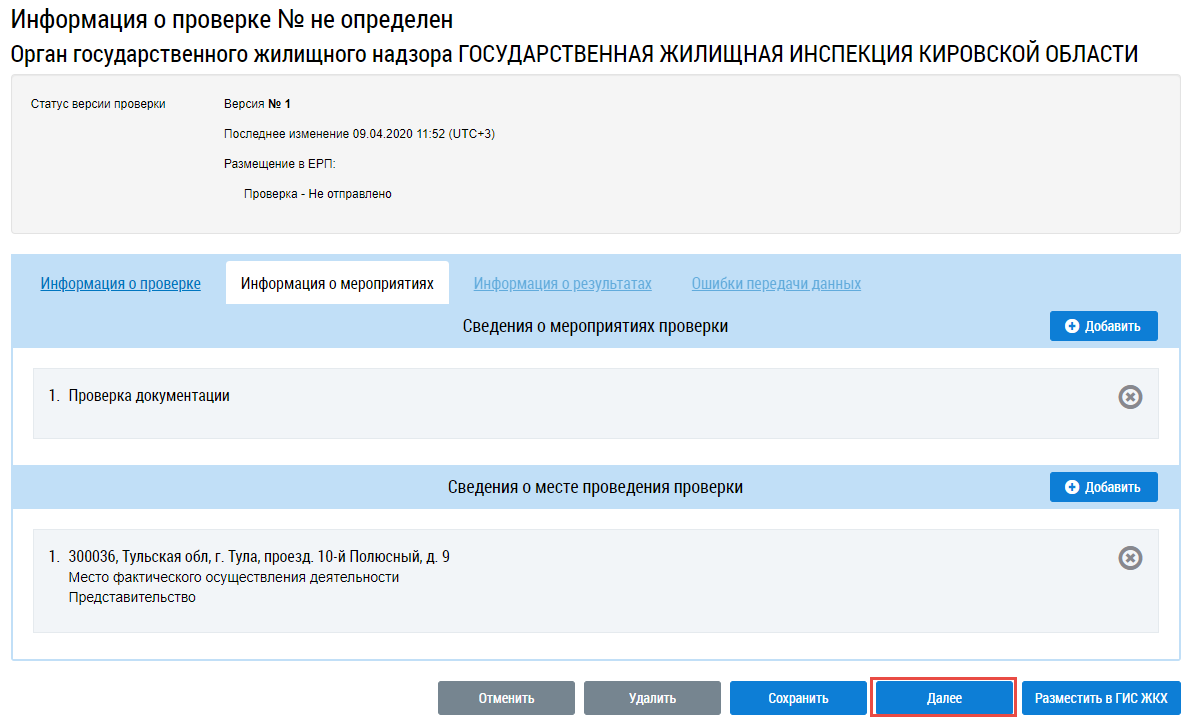Click the Версия № 1 text

click(x=257, y=104)
